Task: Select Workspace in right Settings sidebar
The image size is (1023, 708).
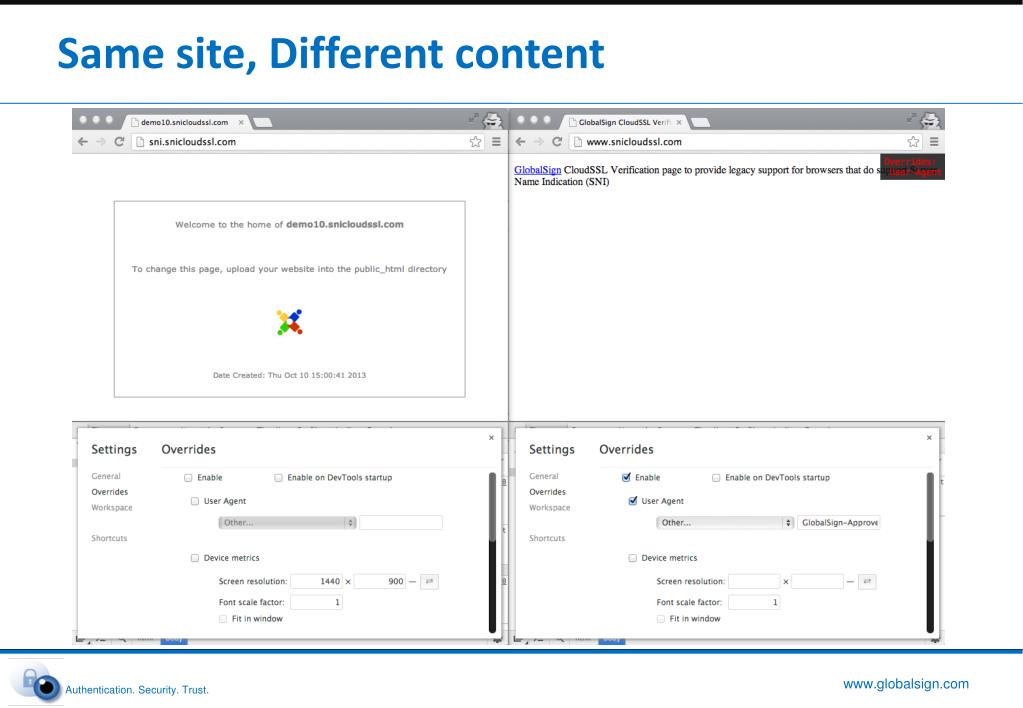Action: [x=549, y=508]
